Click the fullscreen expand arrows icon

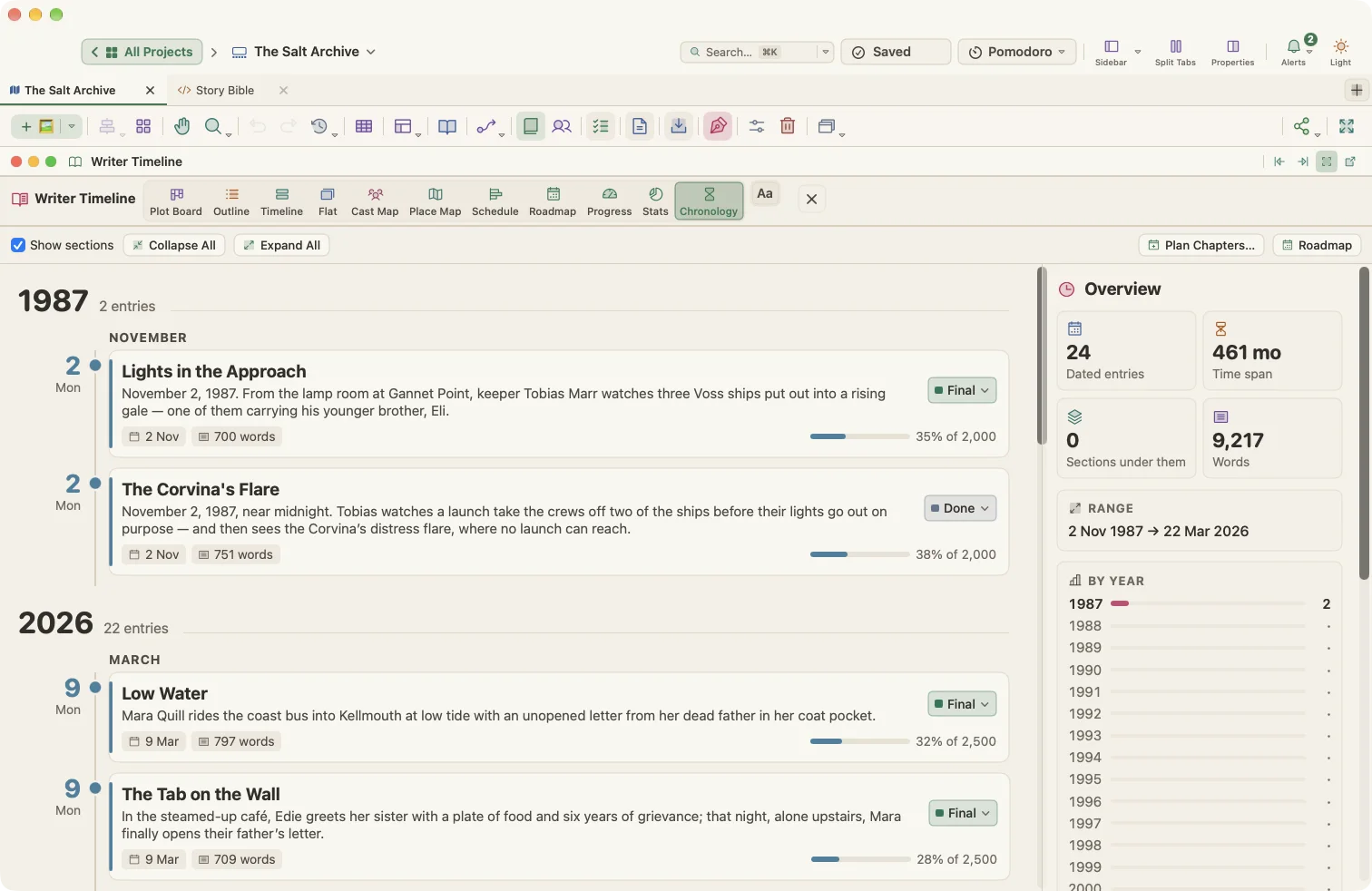[x=1347, y=126]
